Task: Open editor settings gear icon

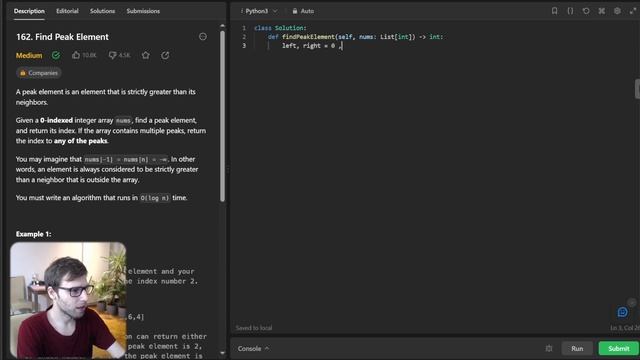Action: pos(617,11)
